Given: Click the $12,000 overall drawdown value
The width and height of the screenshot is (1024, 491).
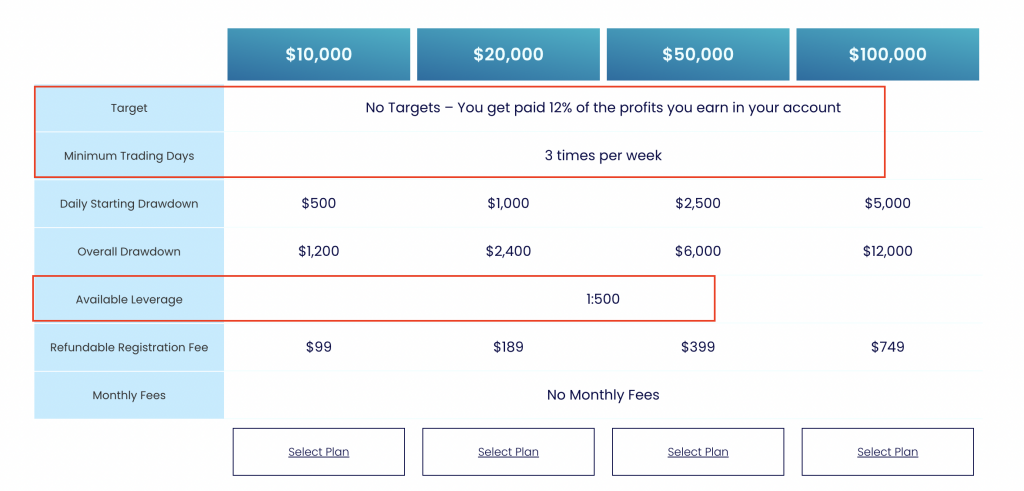Looking at the screenshot, I should 888,251.
